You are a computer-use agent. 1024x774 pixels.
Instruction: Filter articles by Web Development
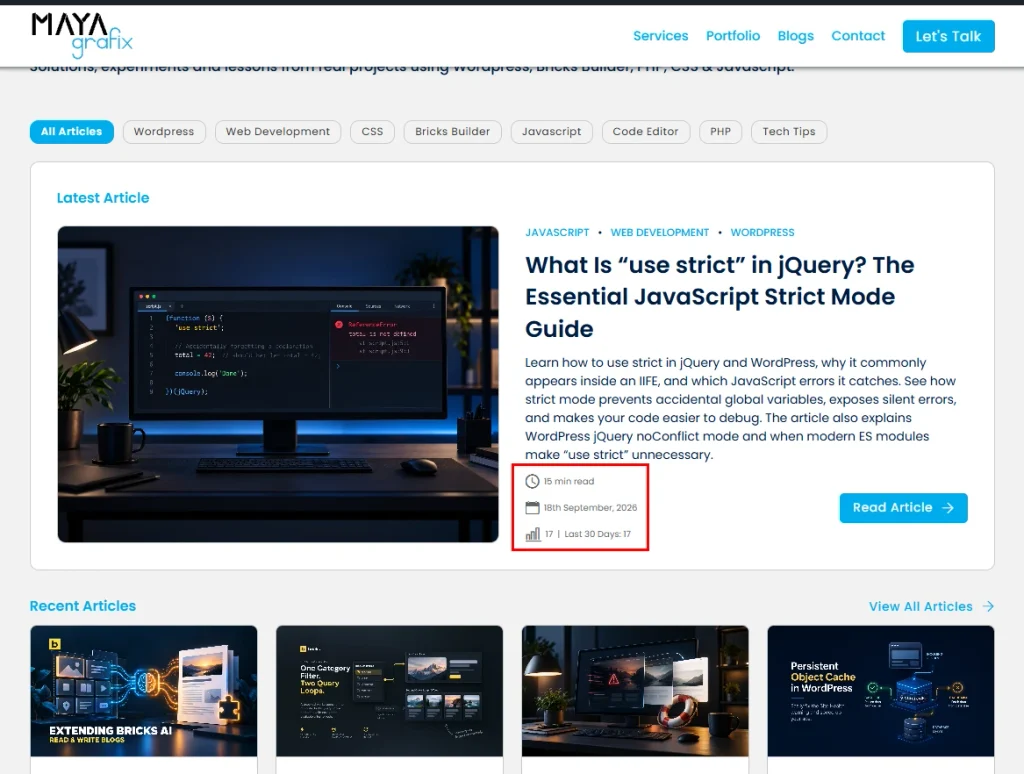[x=278, y=131]
